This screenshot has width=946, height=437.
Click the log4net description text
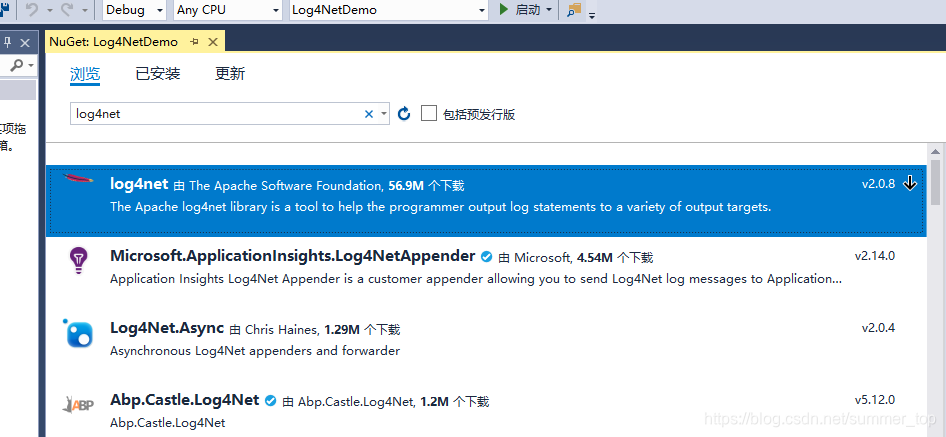click(440, 207)
